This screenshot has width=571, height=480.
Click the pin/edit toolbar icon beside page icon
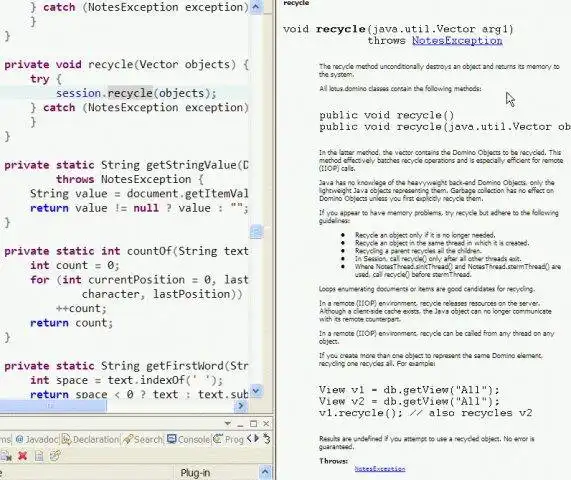55,455
